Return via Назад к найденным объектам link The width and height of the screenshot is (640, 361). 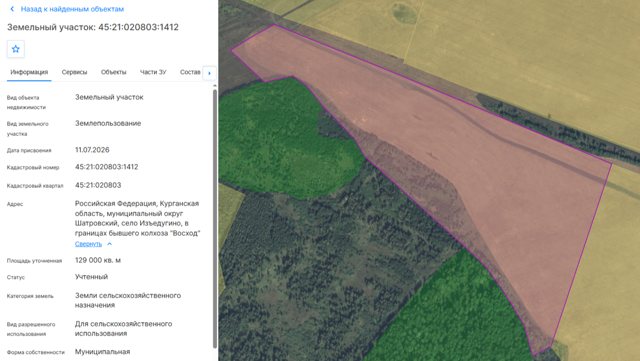tap(72, 9)
